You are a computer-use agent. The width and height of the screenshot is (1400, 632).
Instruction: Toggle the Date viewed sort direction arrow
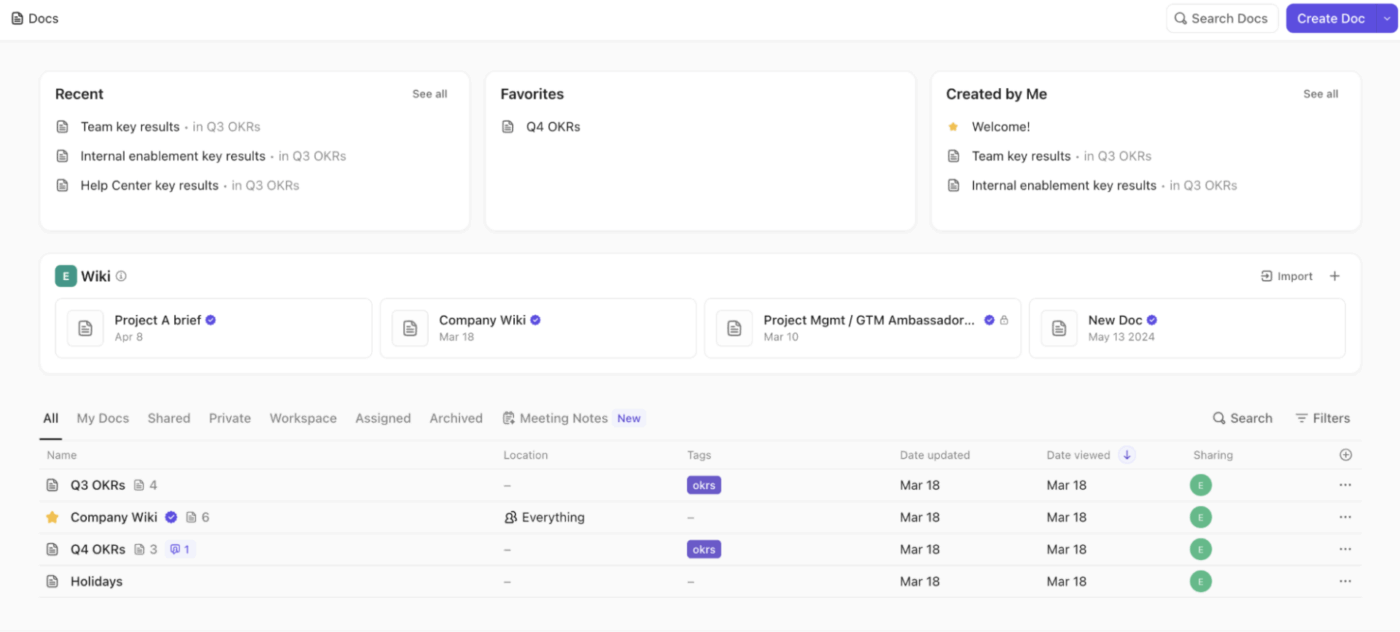pyautogui.click(x=1126, y=454)
